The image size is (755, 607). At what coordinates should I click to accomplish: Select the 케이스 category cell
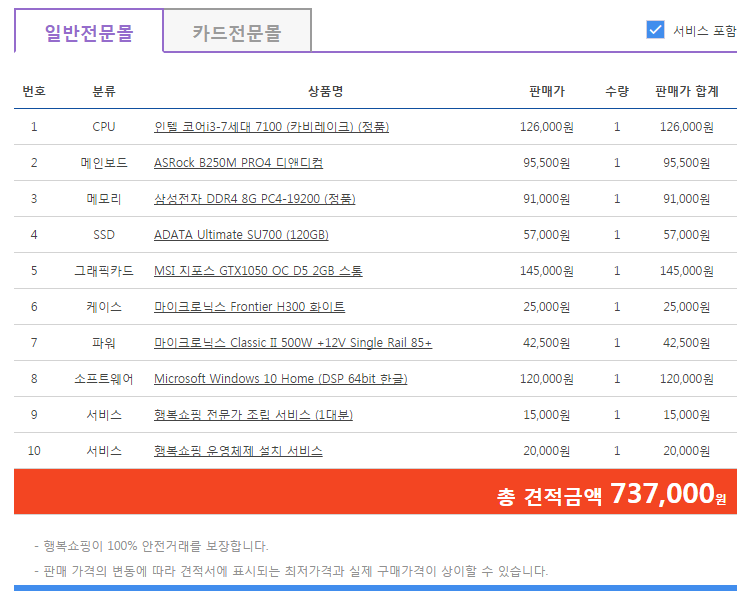point(104,307)
